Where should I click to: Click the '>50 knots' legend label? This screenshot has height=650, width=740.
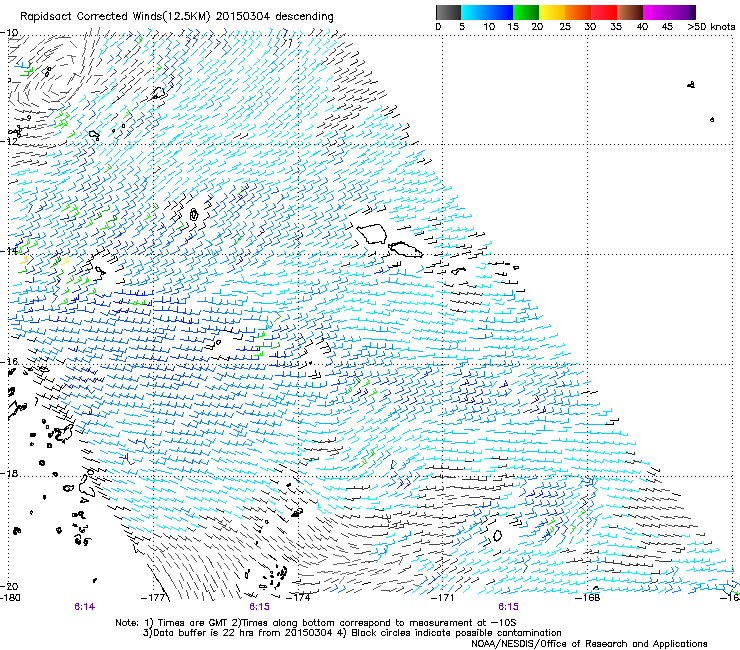point(711,27)
